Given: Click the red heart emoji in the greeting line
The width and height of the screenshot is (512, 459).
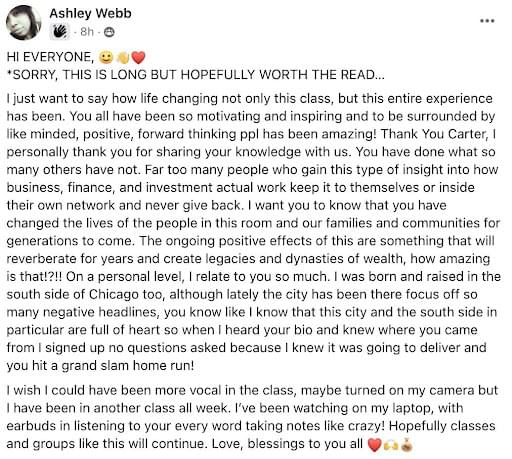Looking at the screenshot, I should coord(138,57).
